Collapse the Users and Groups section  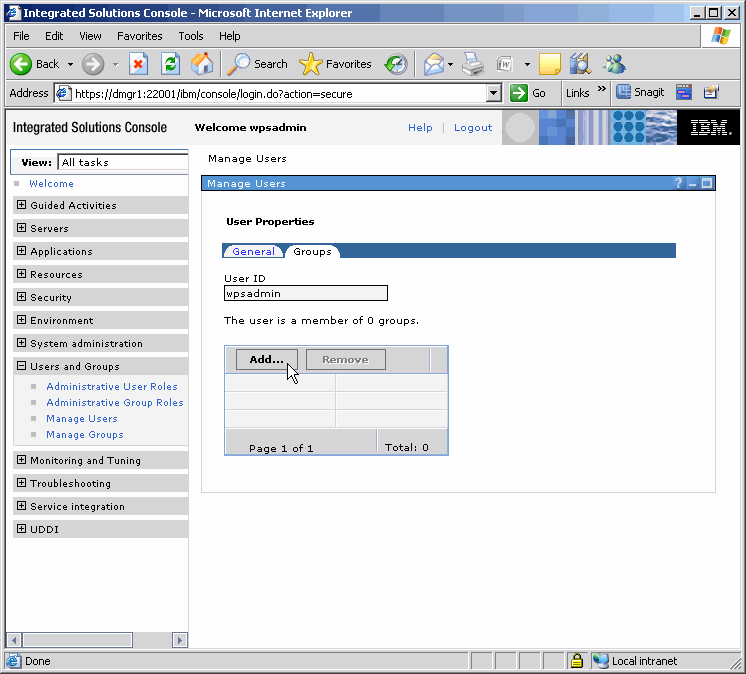point(22,366)
